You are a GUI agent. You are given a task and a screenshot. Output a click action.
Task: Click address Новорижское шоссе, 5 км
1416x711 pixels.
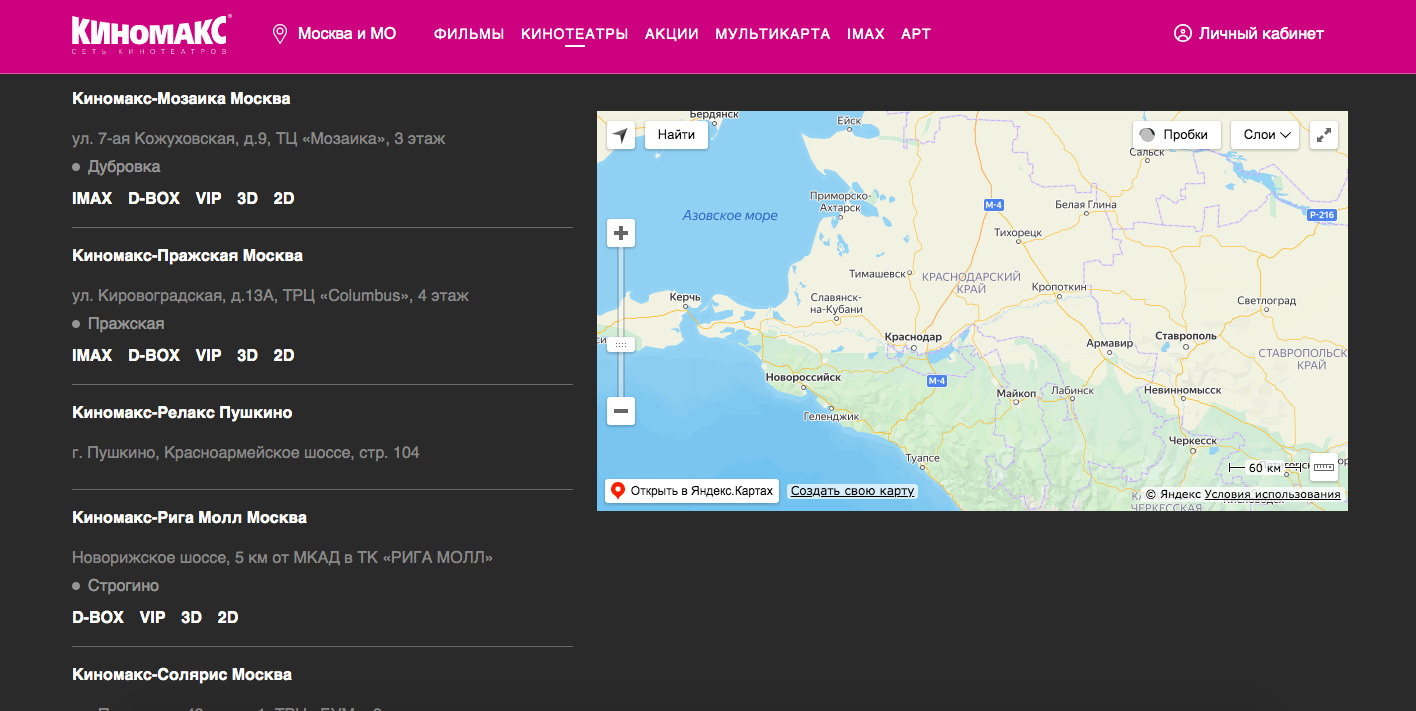[x=283, y=557]
